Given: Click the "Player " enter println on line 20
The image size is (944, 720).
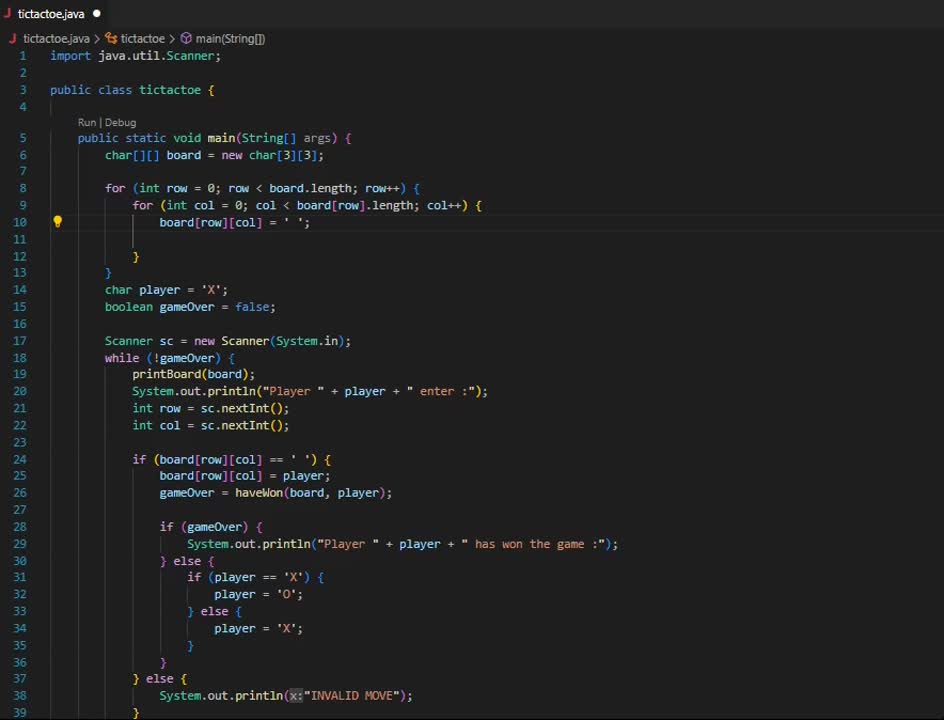Looking at the screenshot, I should coord(310,391).
